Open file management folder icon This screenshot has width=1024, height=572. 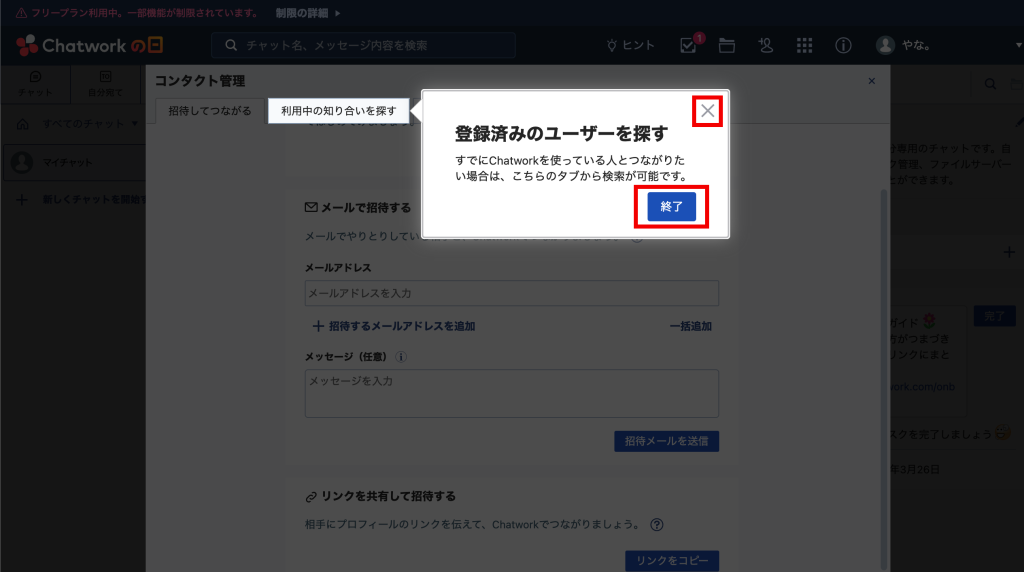[x=727, y=45]
